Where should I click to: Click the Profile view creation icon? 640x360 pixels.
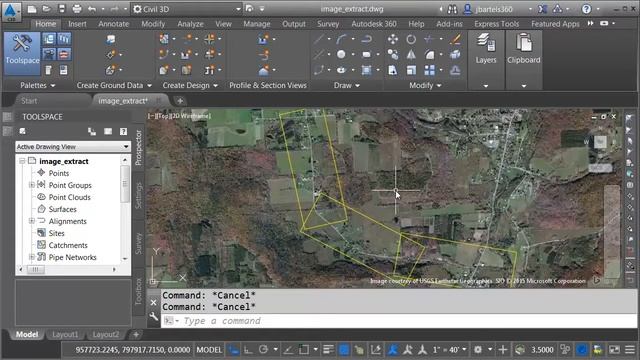point(264,39)
